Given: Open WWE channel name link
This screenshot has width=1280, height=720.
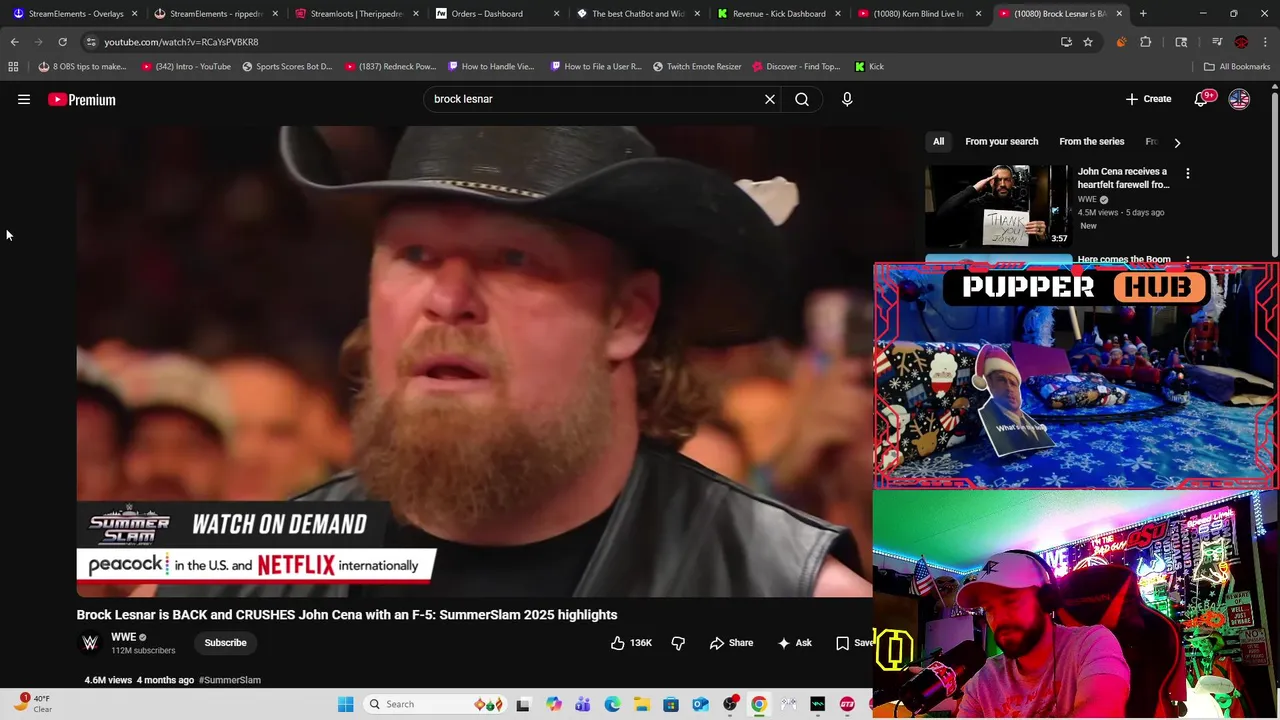Looking at the screenshot, I should click(123, 637).
